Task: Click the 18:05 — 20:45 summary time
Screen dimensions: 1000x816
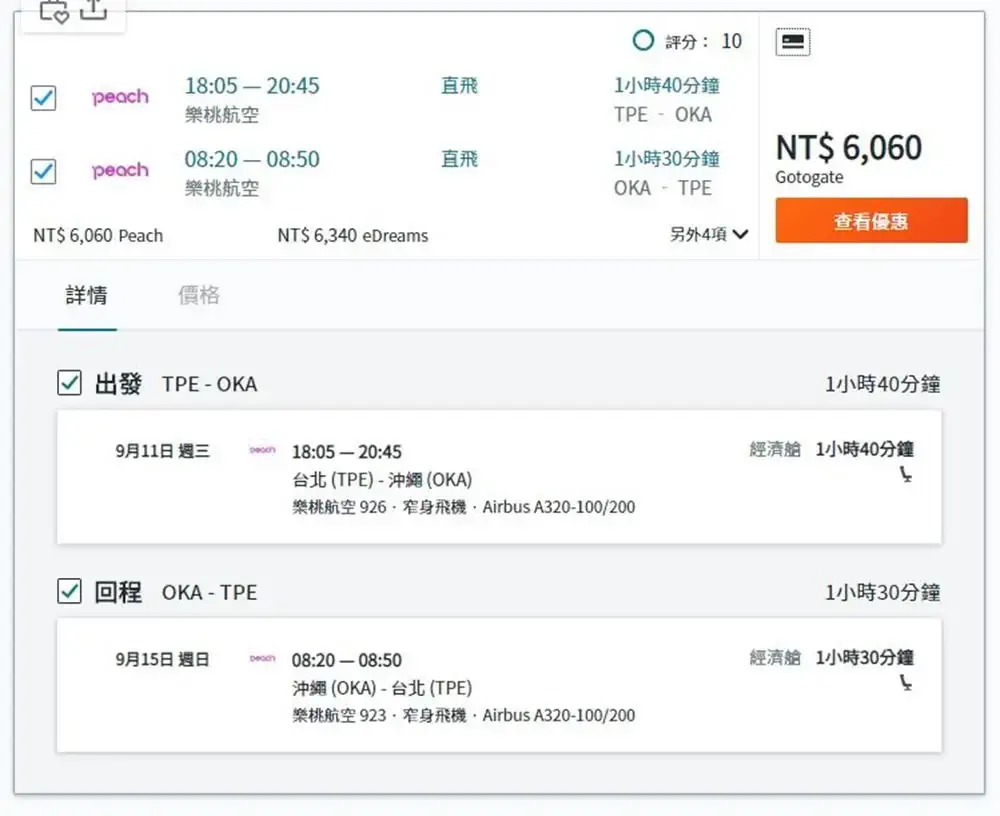Action: [x=252, y=85]
